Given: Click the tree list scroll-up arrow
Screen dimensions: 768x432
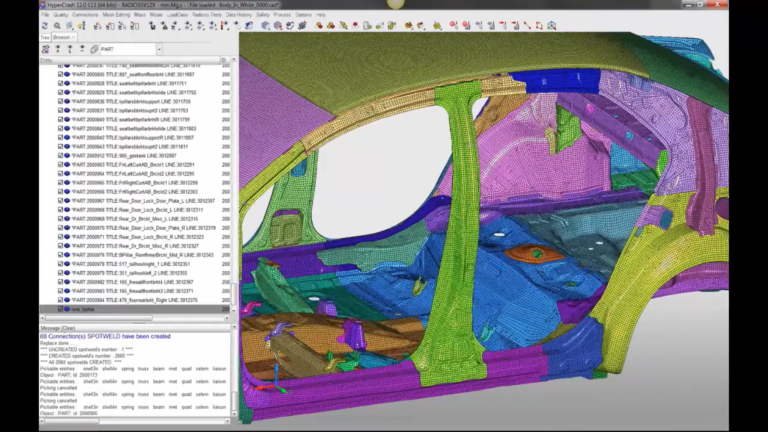Looking at the screenshot, I should click(234, 60).
